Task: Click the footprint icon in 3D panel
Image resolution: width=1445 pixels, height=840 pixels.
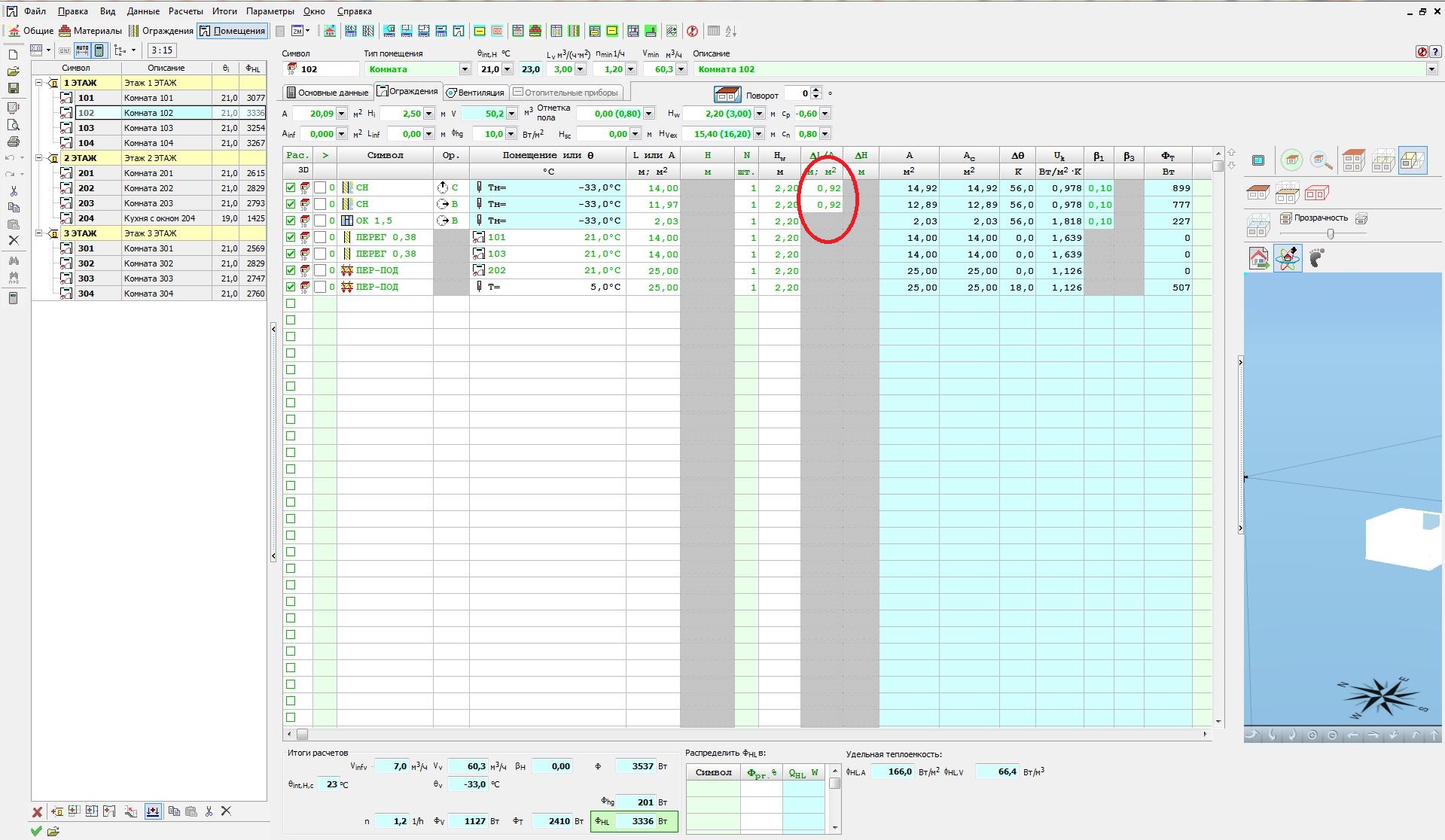Action: pyautogui.click(x=1316, y=259)
